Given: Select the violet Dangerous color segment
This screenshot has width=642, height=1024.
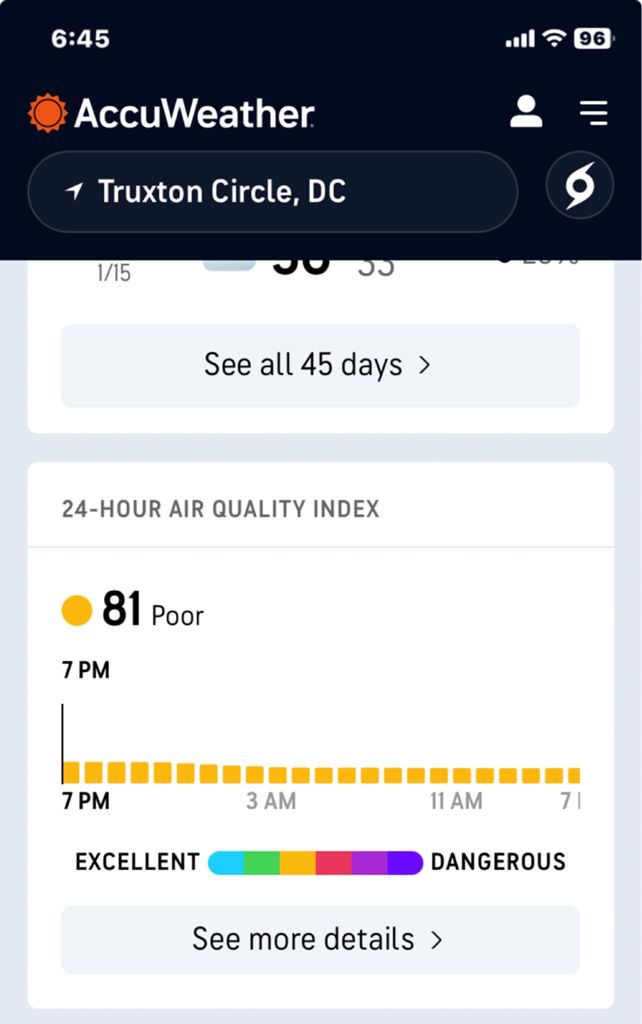Looking at the screenshot, I should (405, 863).
